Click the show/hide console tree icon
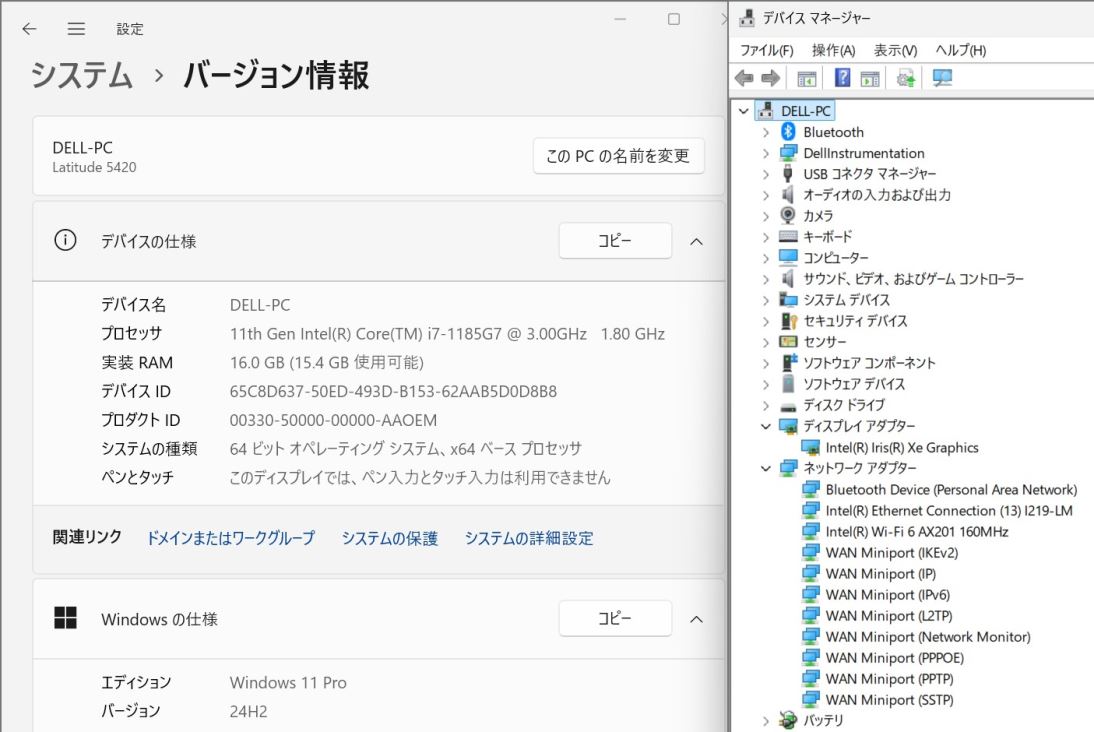Screen dimensions: 1094x732 coord(807,79)
